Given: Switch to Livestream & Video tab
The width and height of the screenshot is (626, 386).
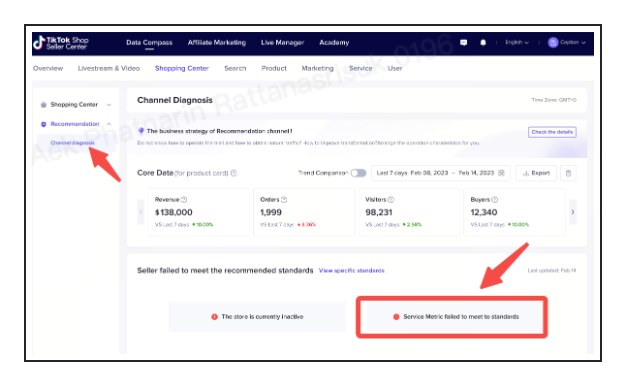Looking at the screenshot, I should click(109, 68).
